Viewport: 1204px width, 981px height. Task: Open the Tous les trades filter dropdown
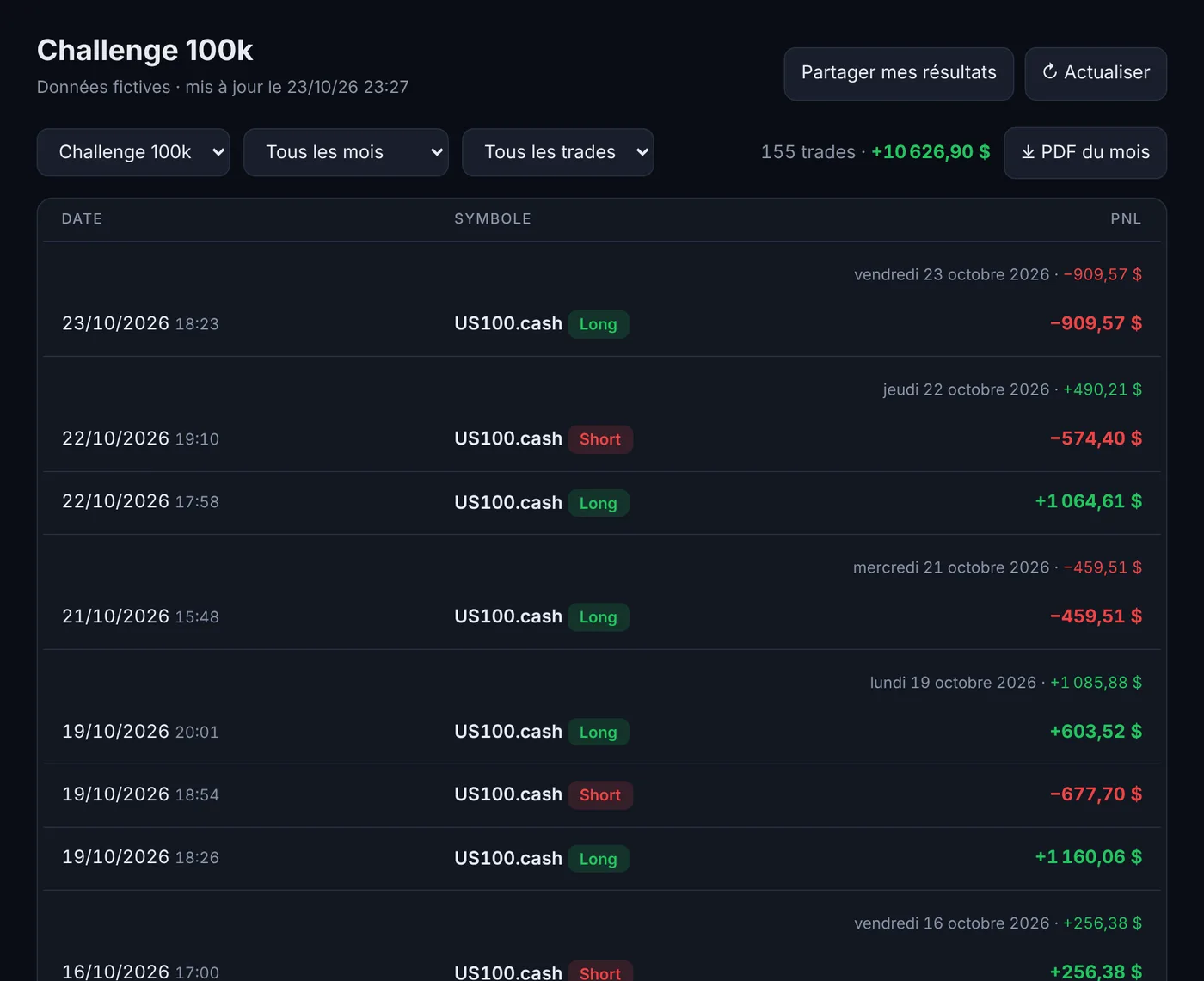pyautogui.click(x=558, y=152)
